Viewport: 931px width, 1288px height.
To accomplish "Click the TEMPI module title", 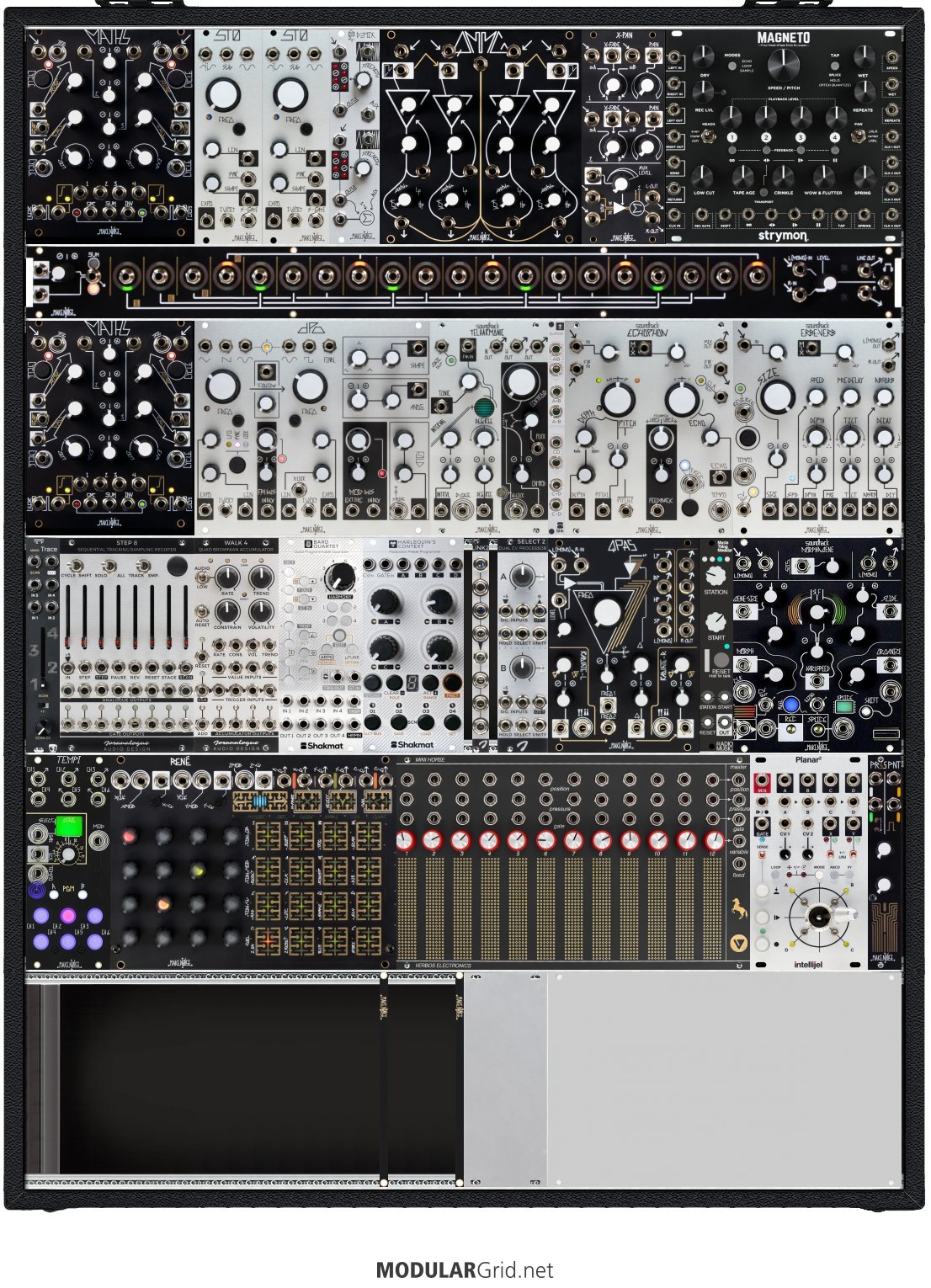I will (68, 761).
